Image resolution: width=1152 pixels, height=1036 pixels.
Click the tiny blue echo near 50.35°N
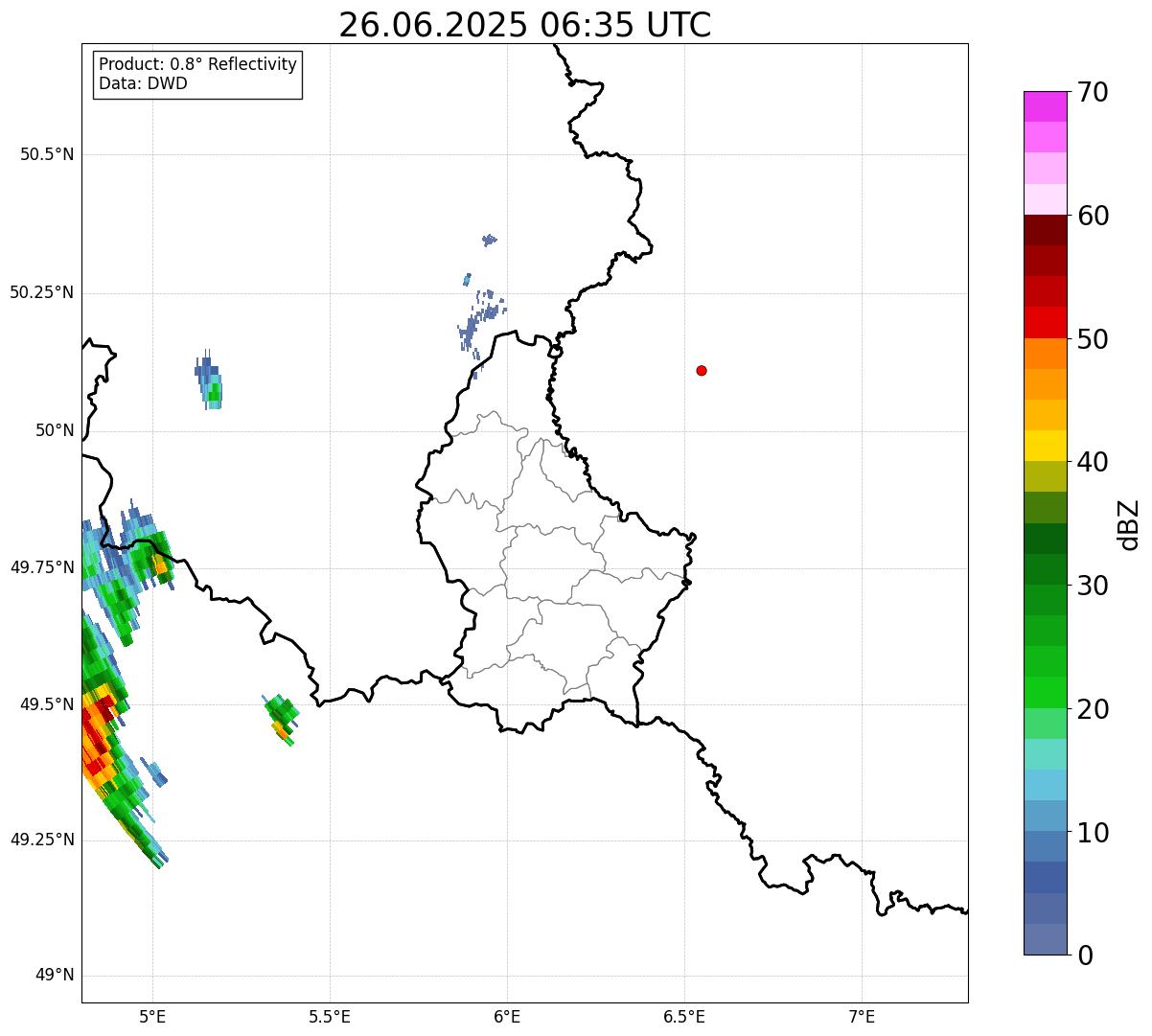490,240
